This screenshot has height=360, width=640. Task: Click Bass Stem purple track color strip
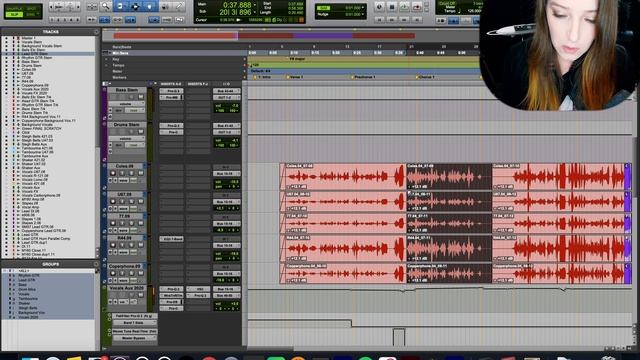pyautogui.click(x=104, y=104)
